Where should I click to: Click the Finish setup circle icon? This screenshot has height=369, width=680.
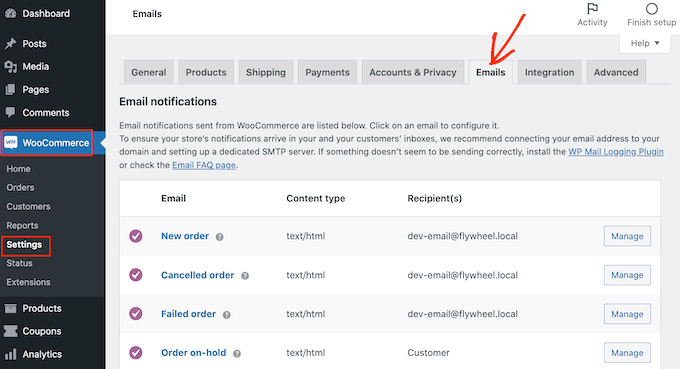(651, 9)
